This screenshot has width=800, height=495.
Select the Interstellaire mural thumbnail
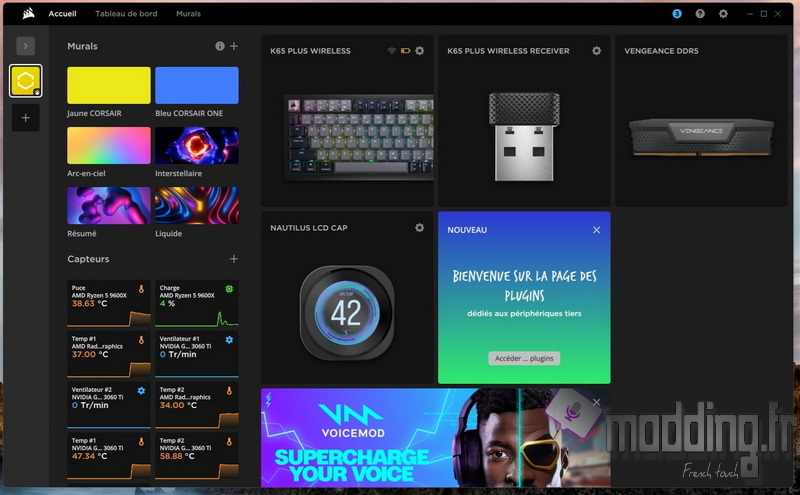click(197, 146)
